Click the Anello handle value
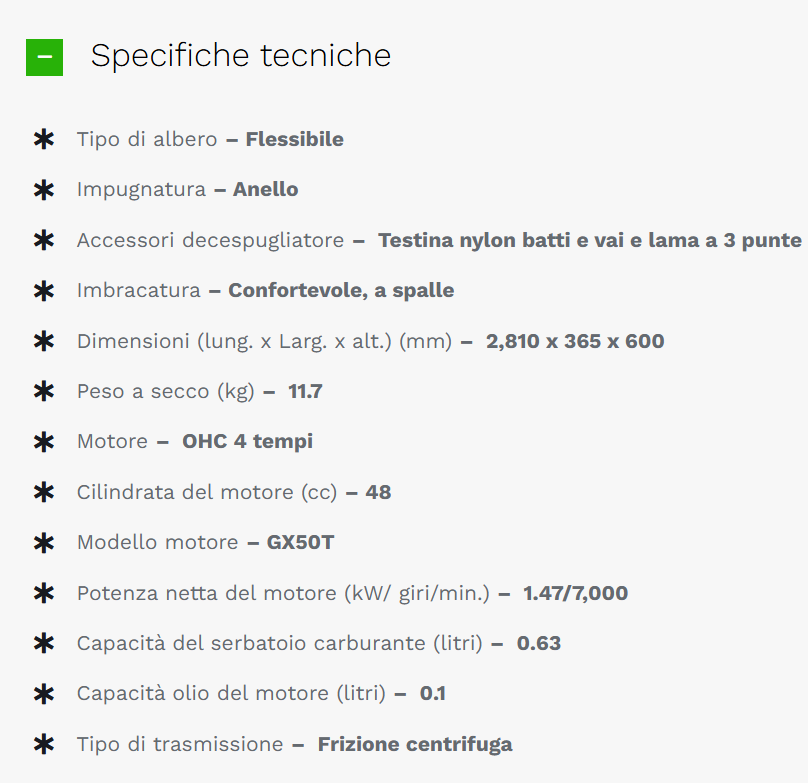Viewport: 808px width, 783px height. click(x=265, y=189)
